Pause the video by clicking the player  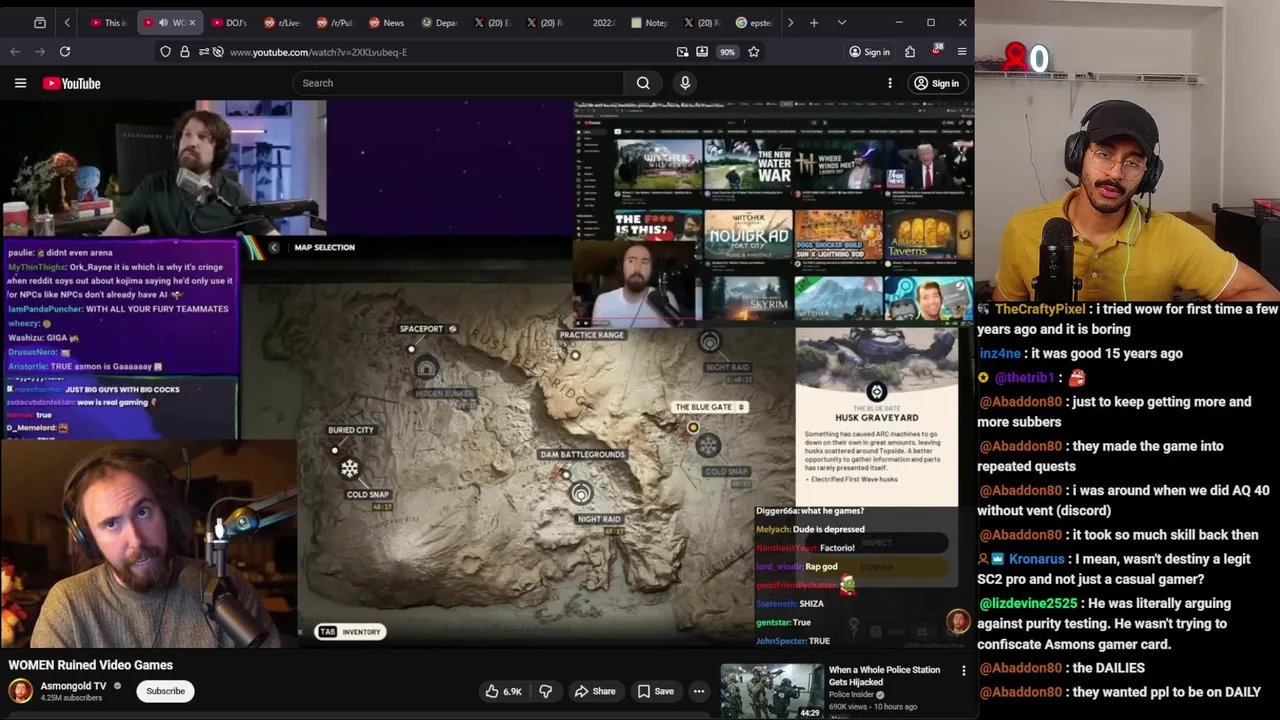pos(487,374)
